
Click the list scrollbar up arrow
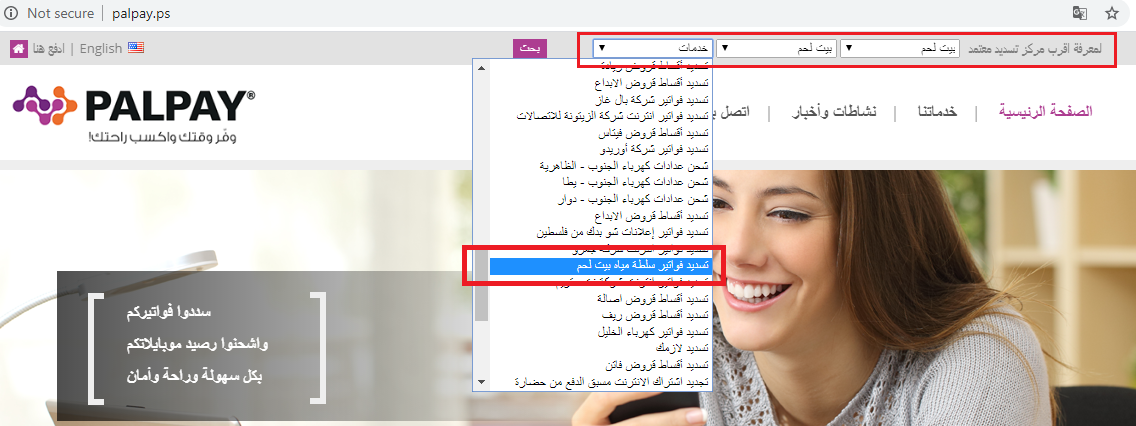[481, 67]
